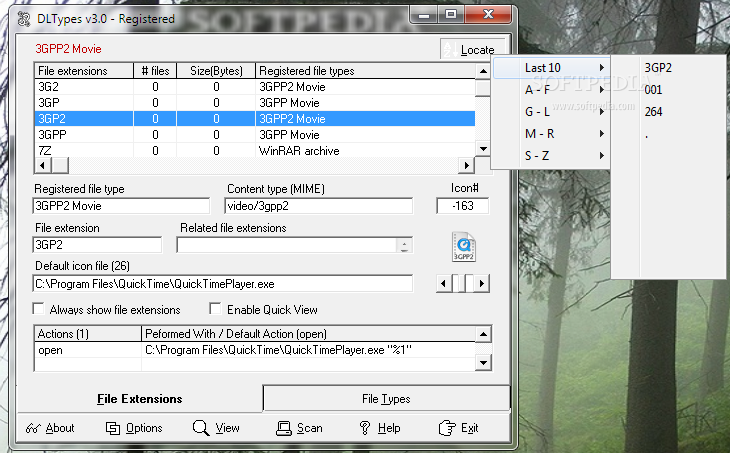
Task: Click the Exit pointing-hand icon
Action: point(447,427)
